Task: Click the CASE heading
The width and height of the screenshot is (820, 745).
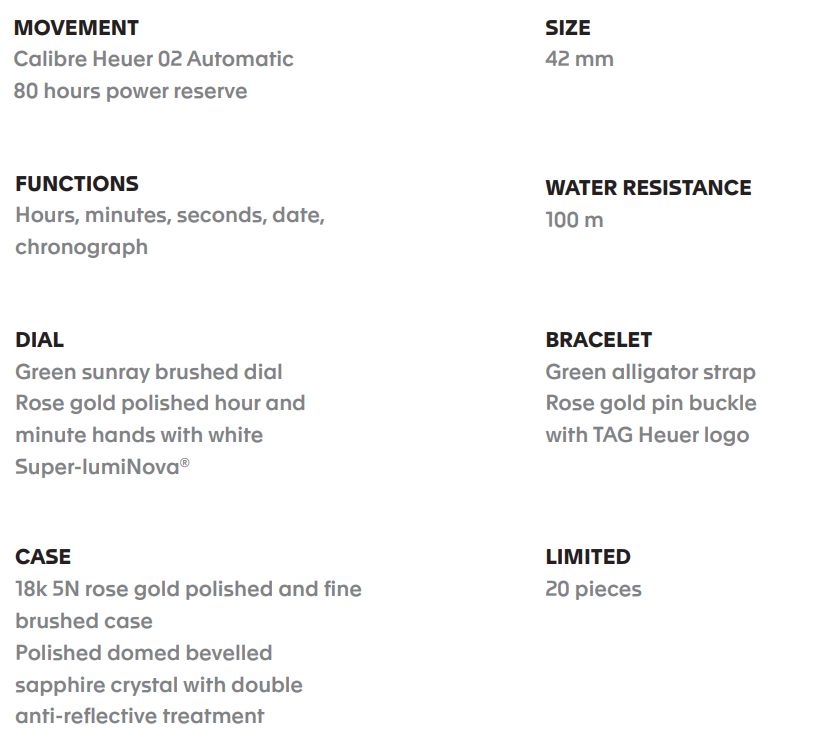Action: (x=43, y=557)
